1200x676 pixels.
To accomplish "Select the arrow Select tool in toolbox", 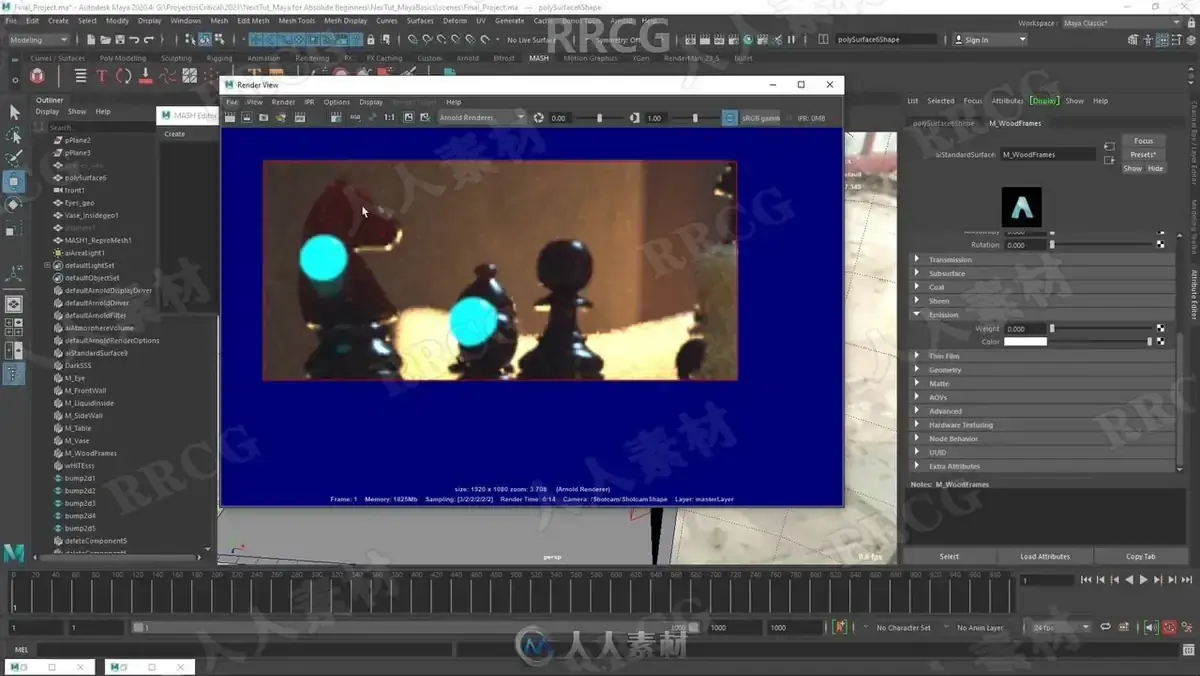I will (x=14, y=112).
